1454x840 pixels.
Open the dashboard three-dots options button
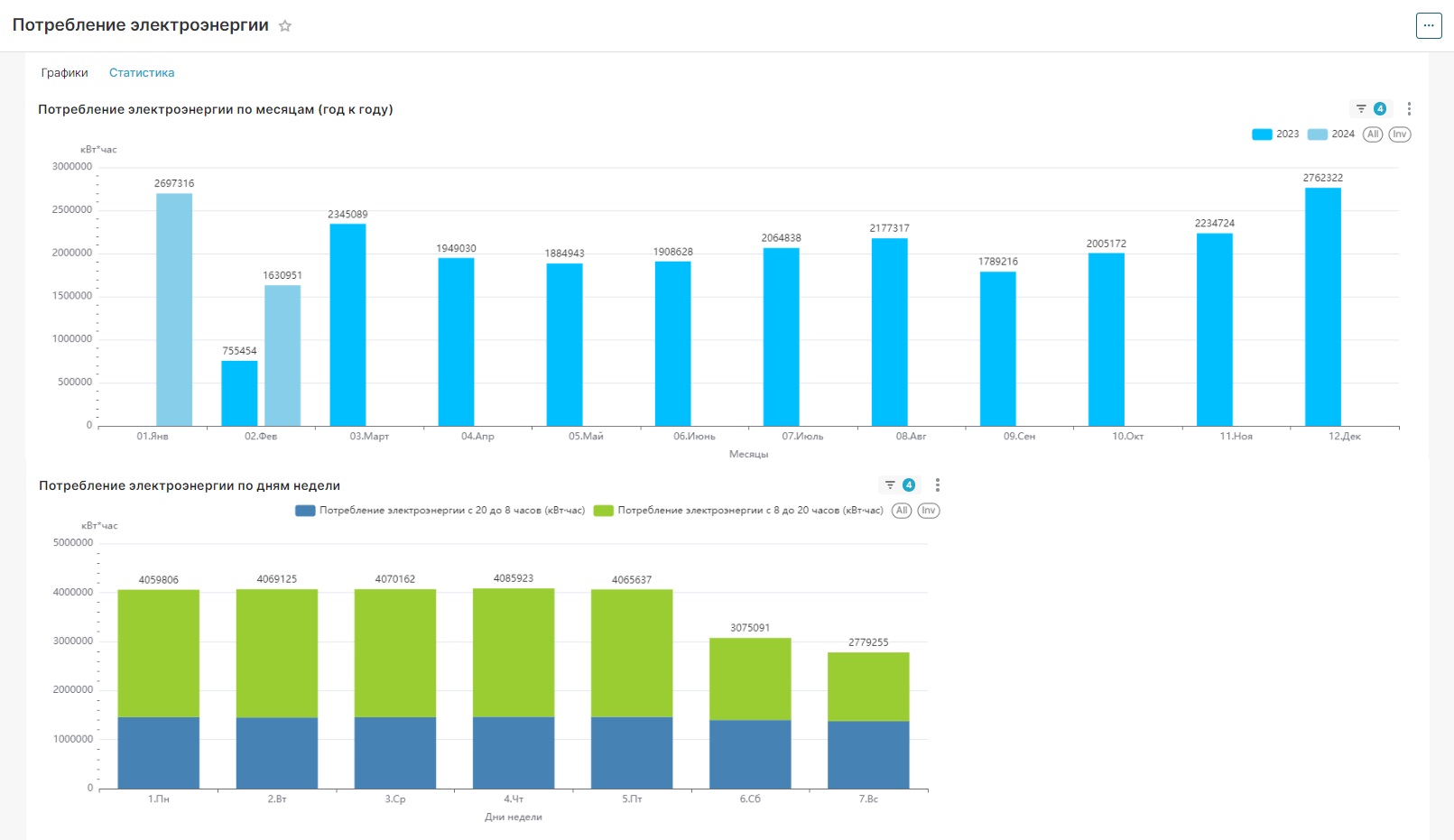pyautogui.click(x=1429, y=25)
